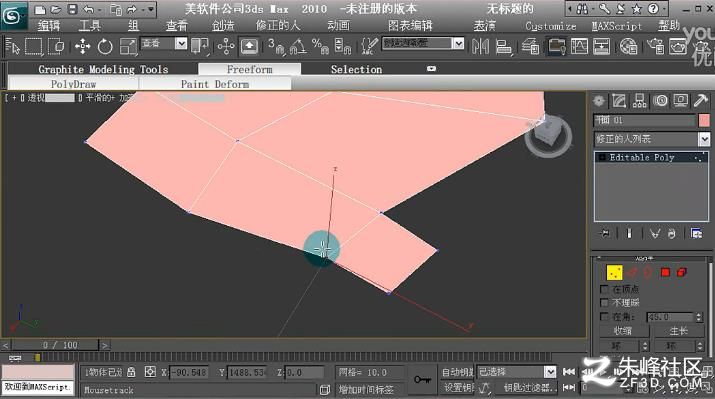Click the Align tool icon
This screenshot has width=715, height=399.
tap(503, 47)
